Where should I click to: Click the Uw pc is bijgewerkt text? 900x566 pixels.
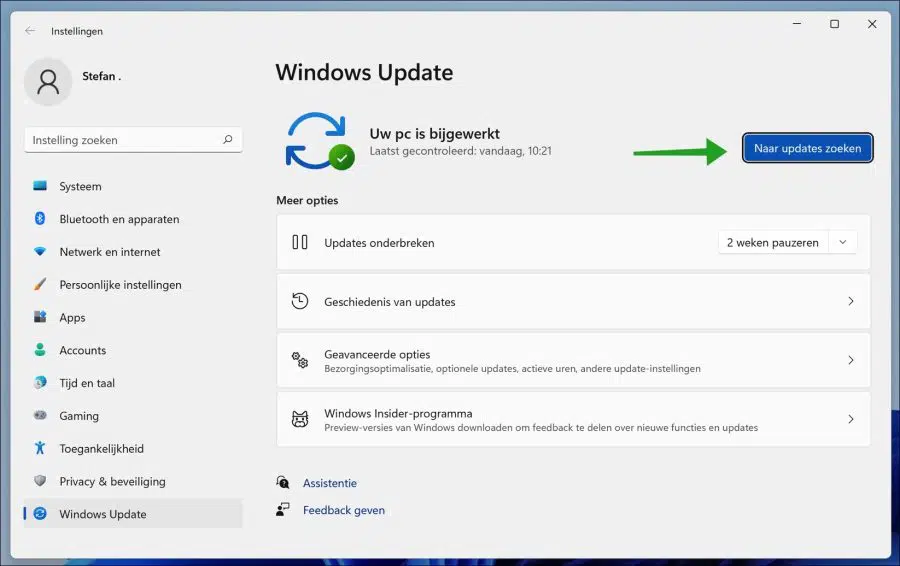[x=435, y=133]
